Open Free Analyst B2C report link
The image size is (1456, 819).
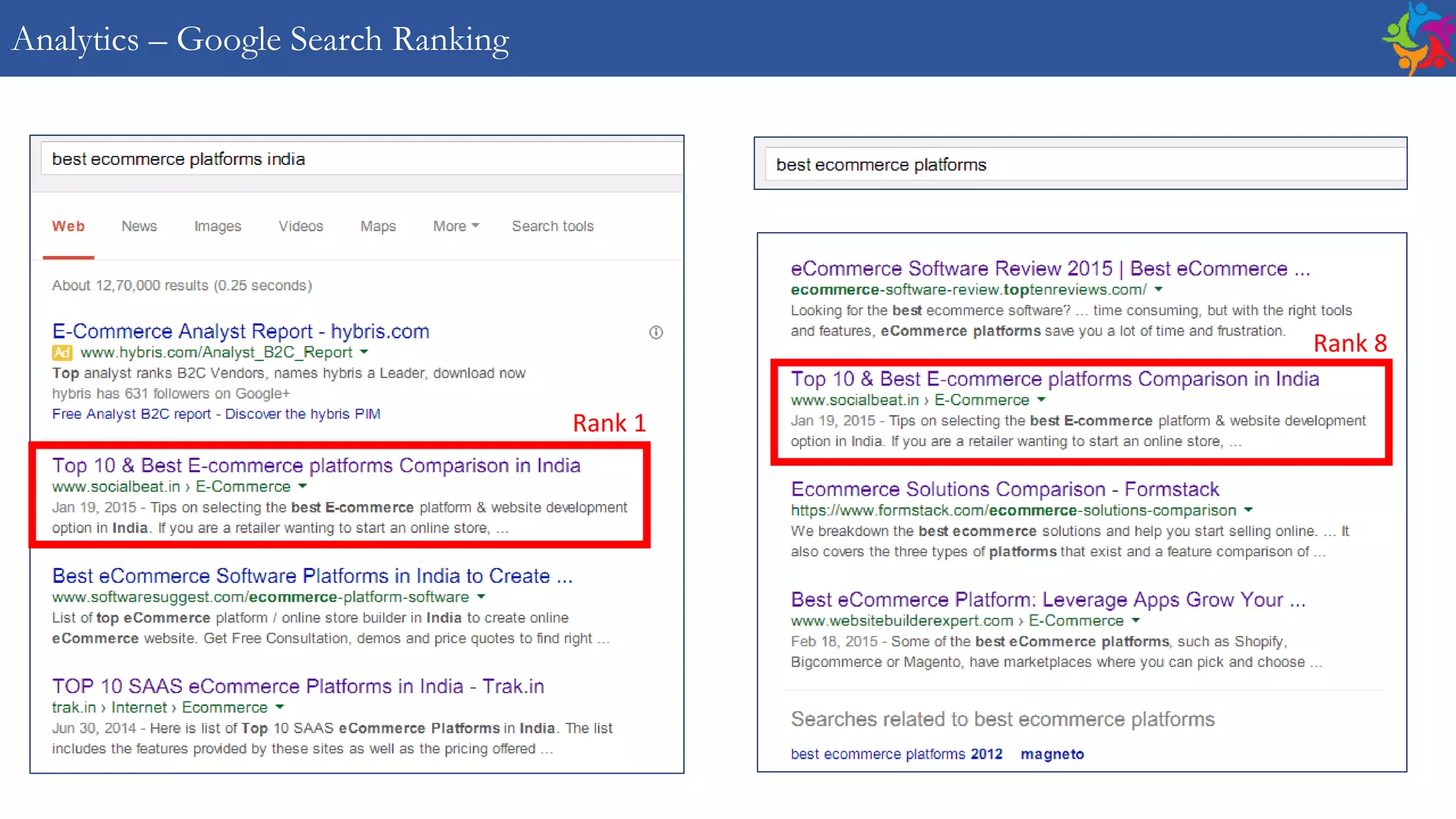(132, 414)
